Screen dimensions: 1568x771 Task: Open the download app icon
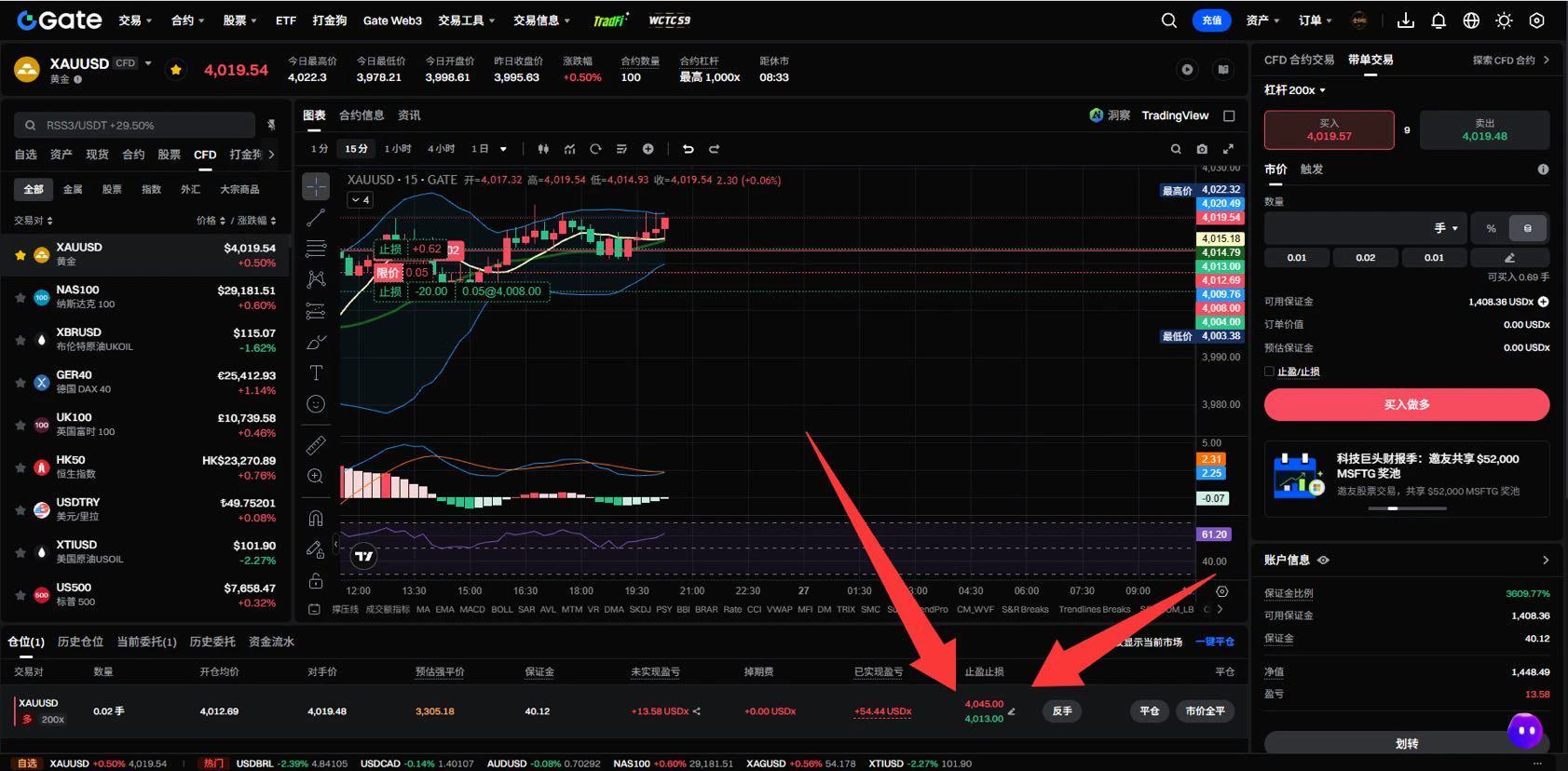pos(1406,20)
